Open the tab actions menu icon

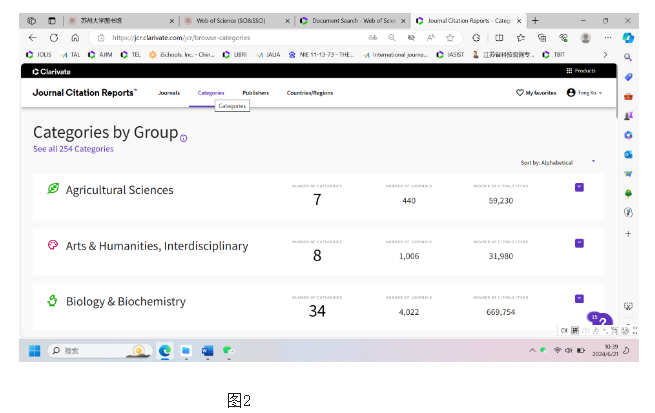point(52,20)
